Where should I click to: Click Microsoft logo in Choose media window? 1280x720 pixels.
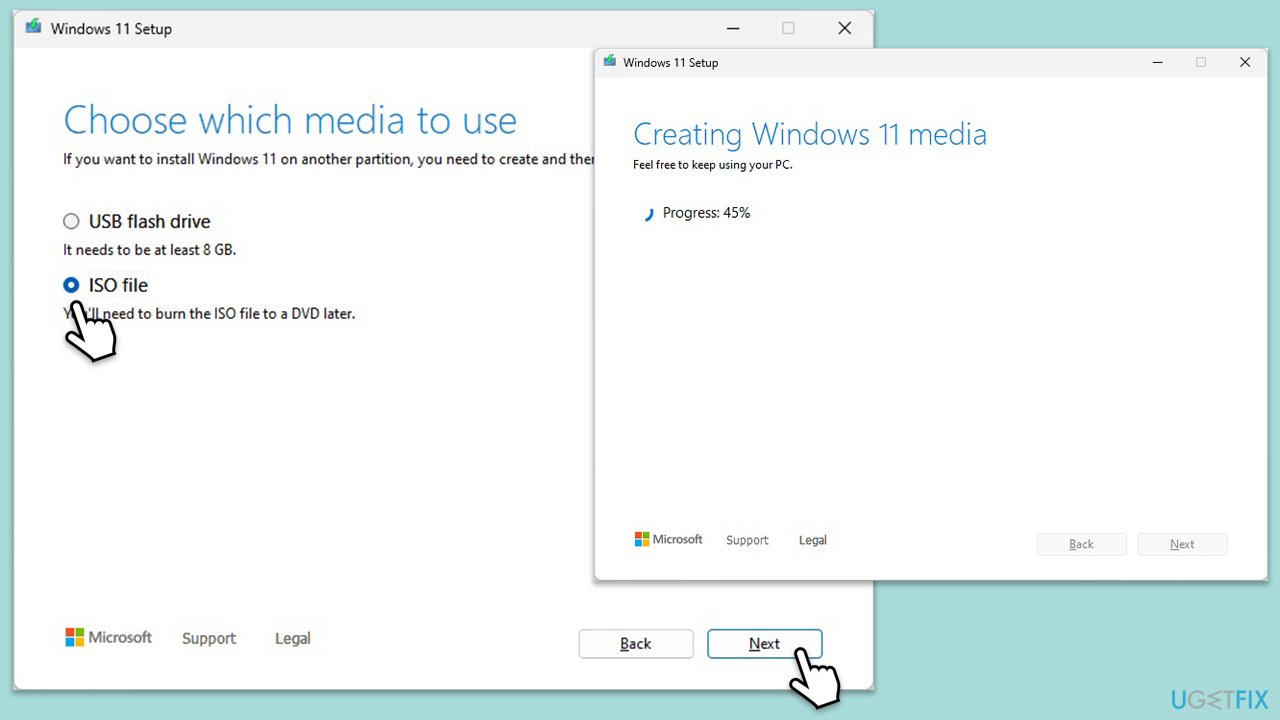(109, 637)
